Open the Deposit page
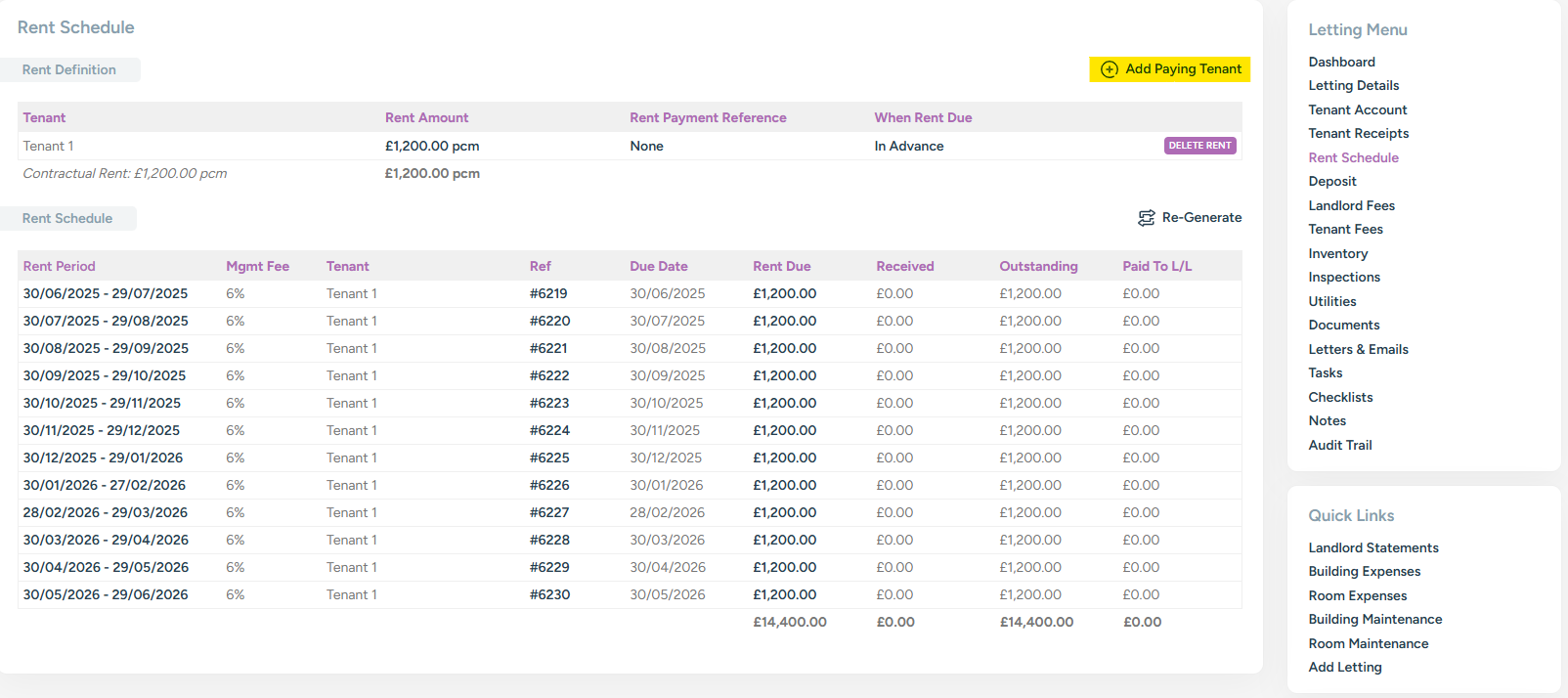The width and height of the screenshot is (1568, 698). (1331, 182)
